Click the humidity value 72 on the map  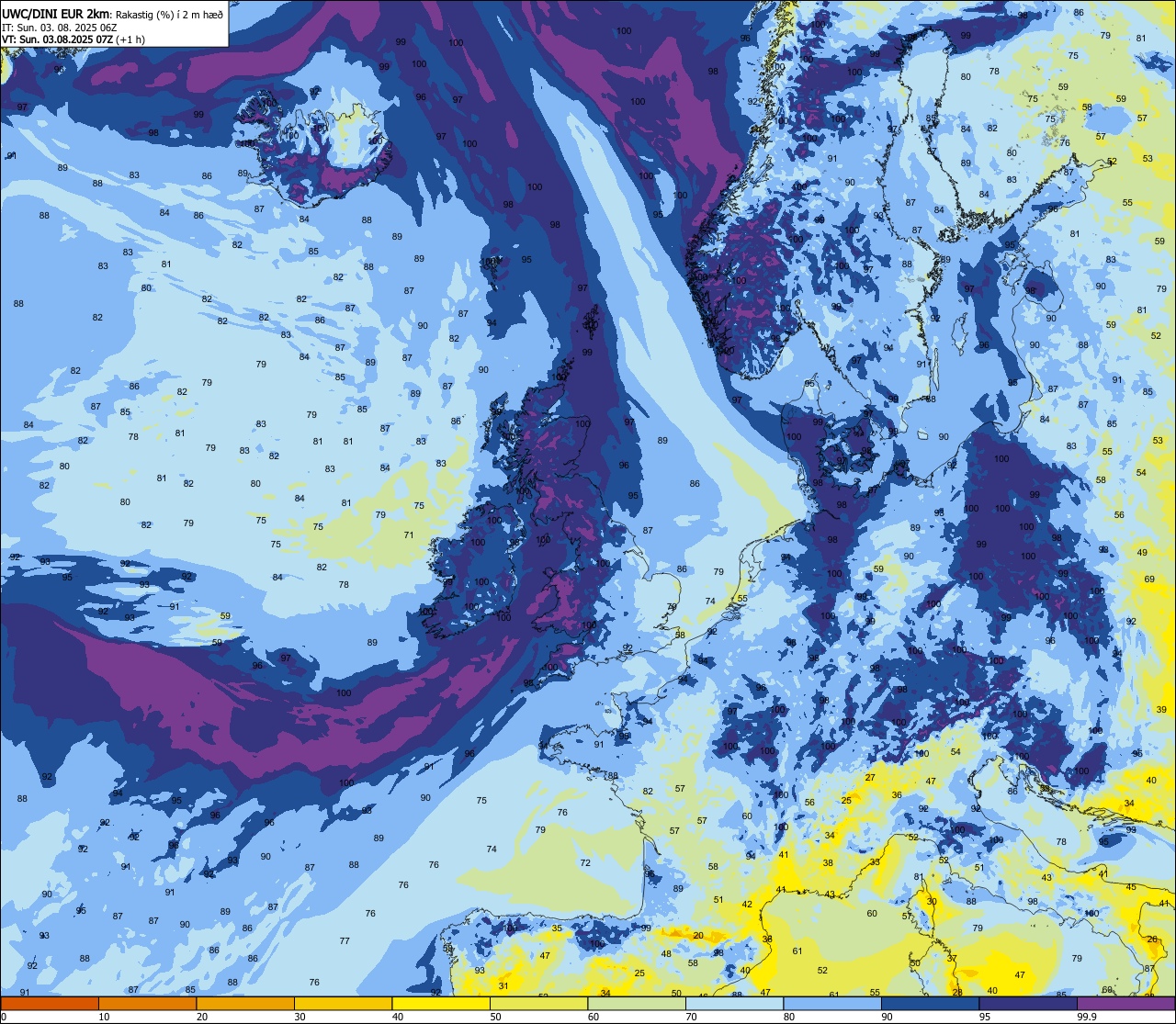pos(585,862)
